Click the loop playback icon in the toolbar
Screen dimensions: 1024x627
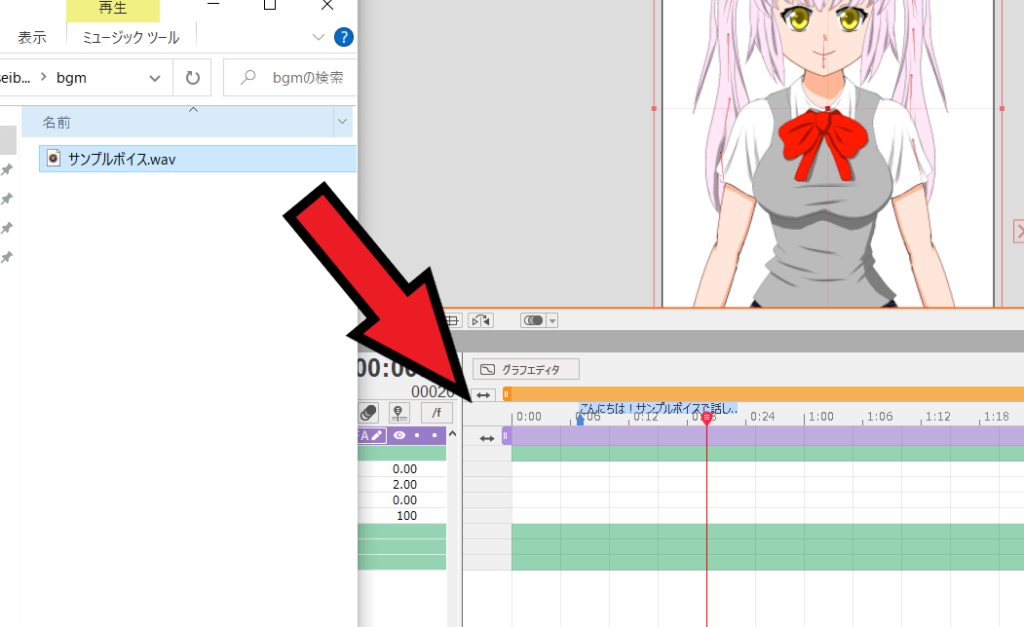pyautogui.click(x=482, y=320)
